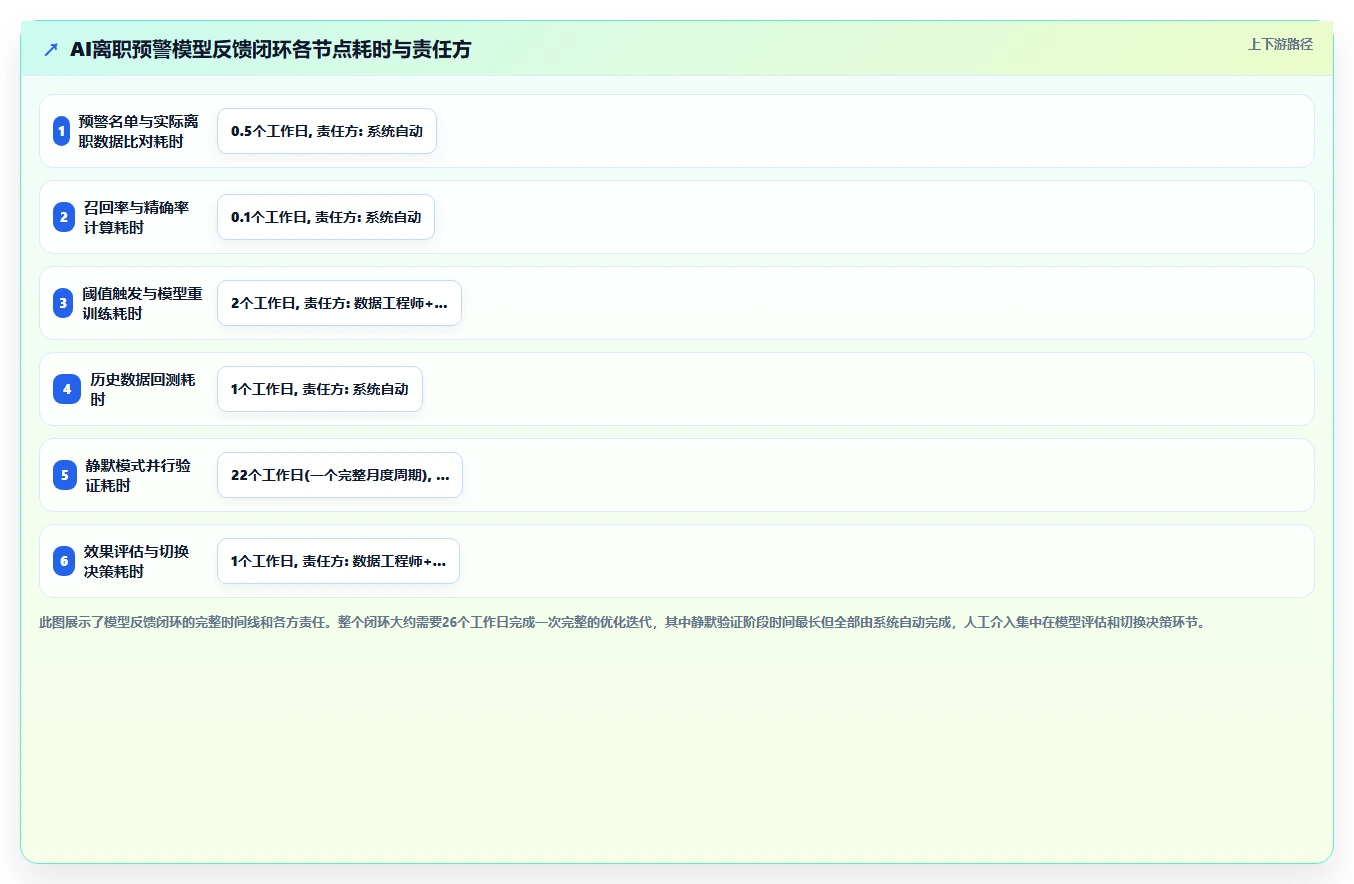Image resolution: width=1354 pixels, height=884 pixels.
Task: Select the 召回率与精确率计算耗时 label
Action: pyautogui.click(x=136, y=217)
